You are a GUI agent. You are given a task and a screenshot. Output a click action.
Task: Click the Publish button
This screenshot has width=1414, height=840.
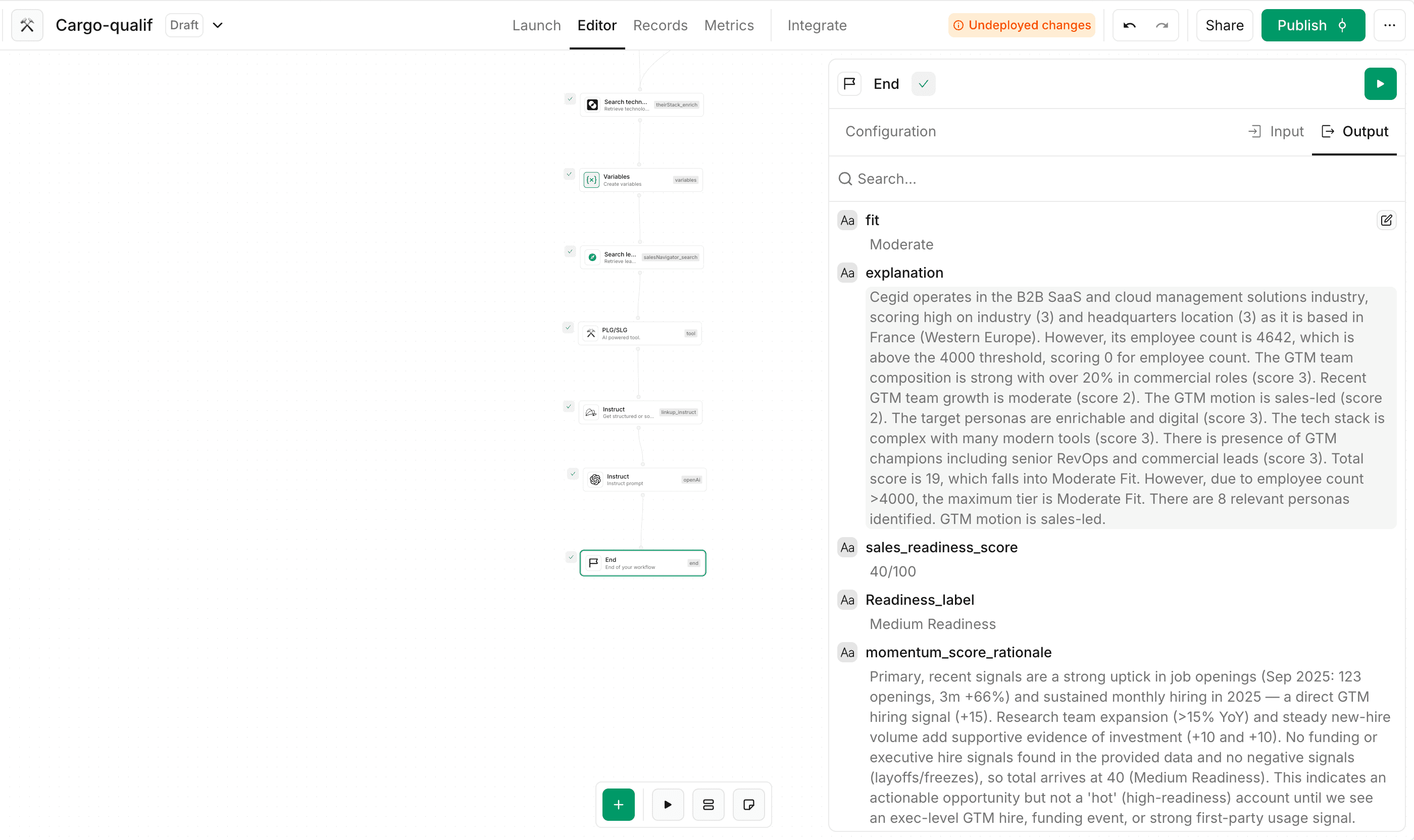click(x=1312, y=25)
